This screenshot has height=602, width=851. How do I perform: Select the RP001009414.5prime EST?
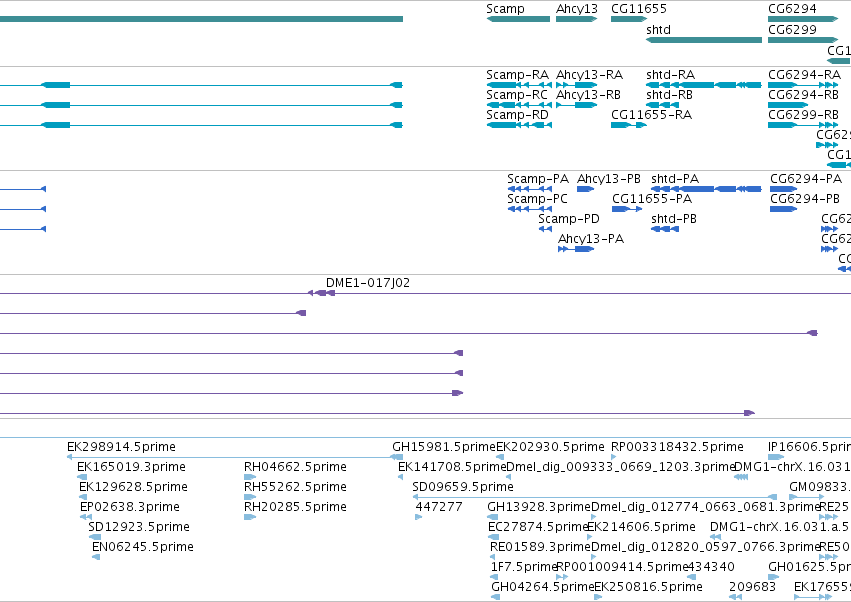[562, 577]
